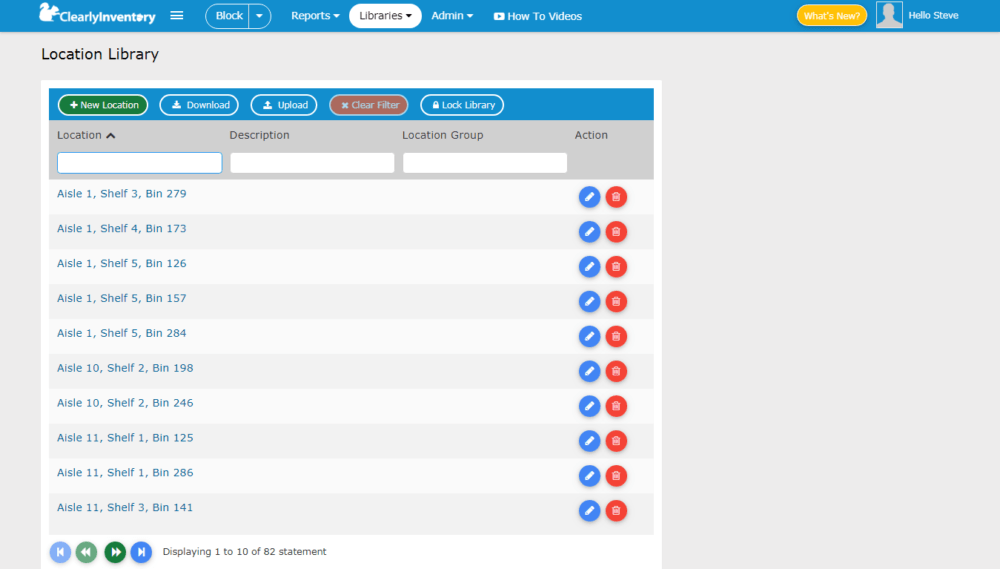Open the Admin dropdown menu

452,16
